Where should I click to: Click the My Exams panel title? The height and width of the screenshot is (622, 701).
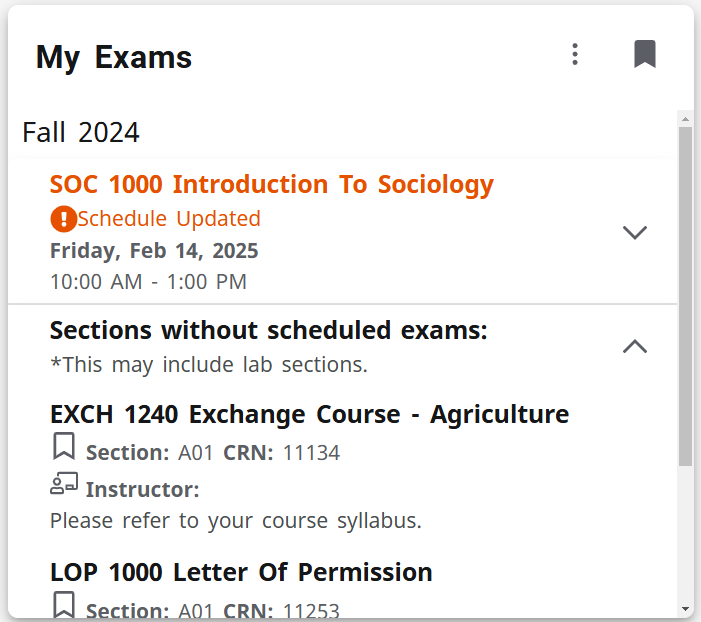(x=114, y=57)
